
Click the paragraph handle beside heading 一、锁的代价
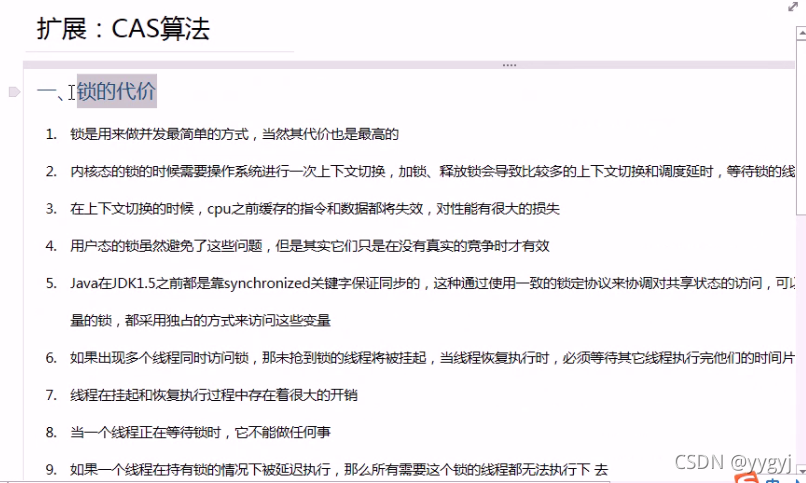click(x=13, y=92)
